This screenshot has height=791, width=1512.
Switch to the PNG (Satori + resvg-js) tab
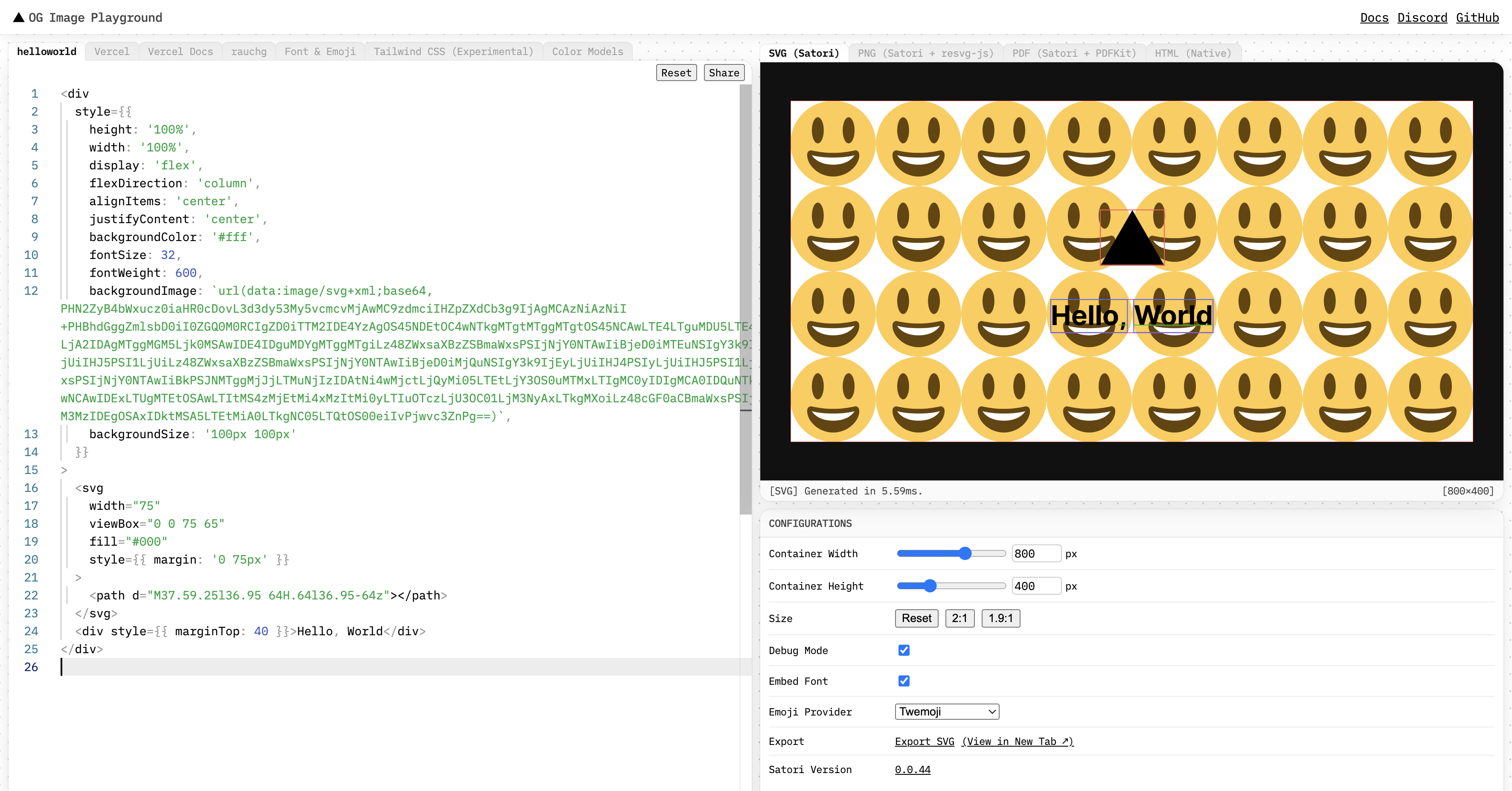pos(925,53)
